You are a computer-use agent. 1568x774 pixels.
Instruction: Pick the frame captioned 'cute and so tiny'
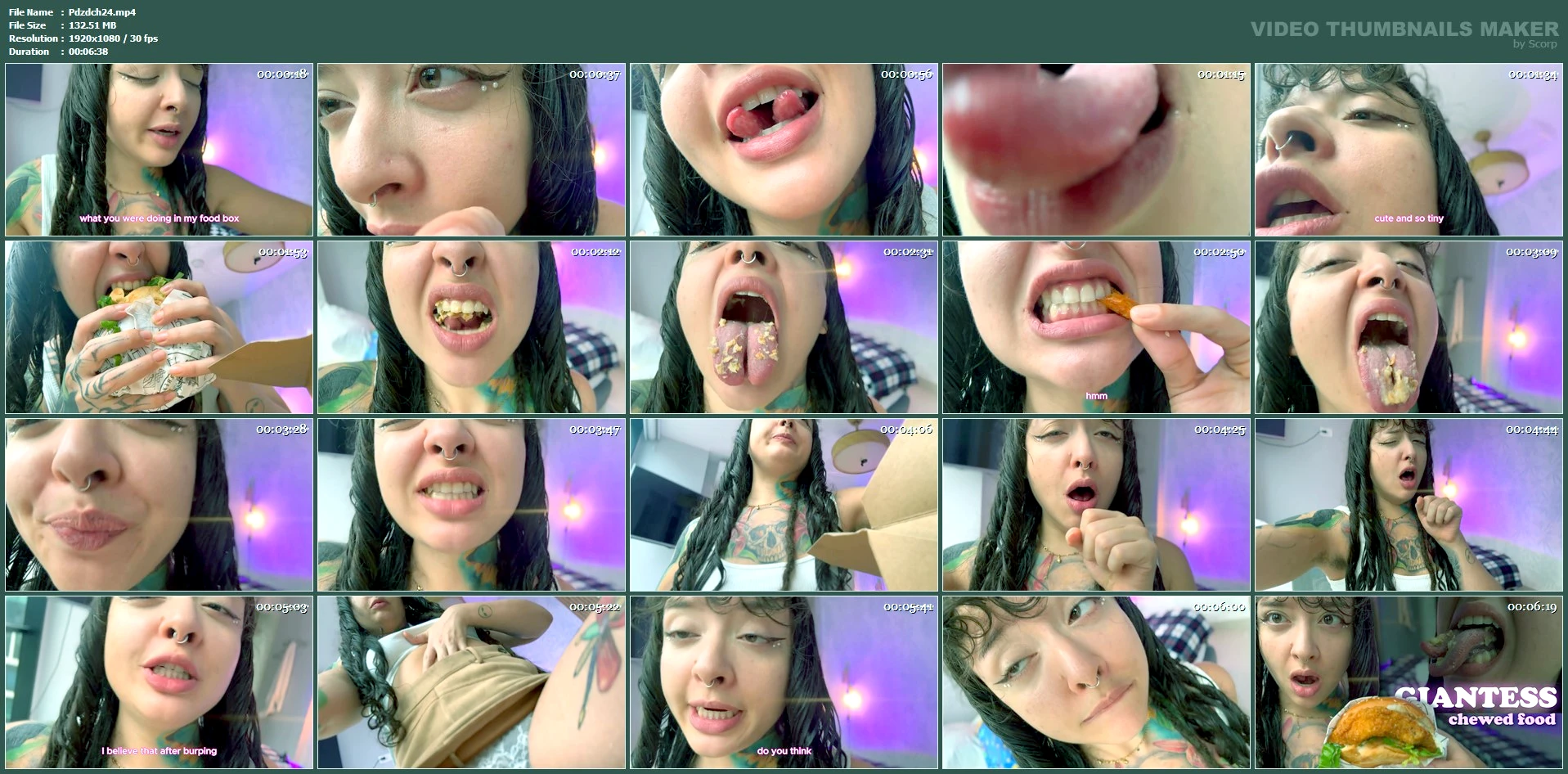[1409, 150]
